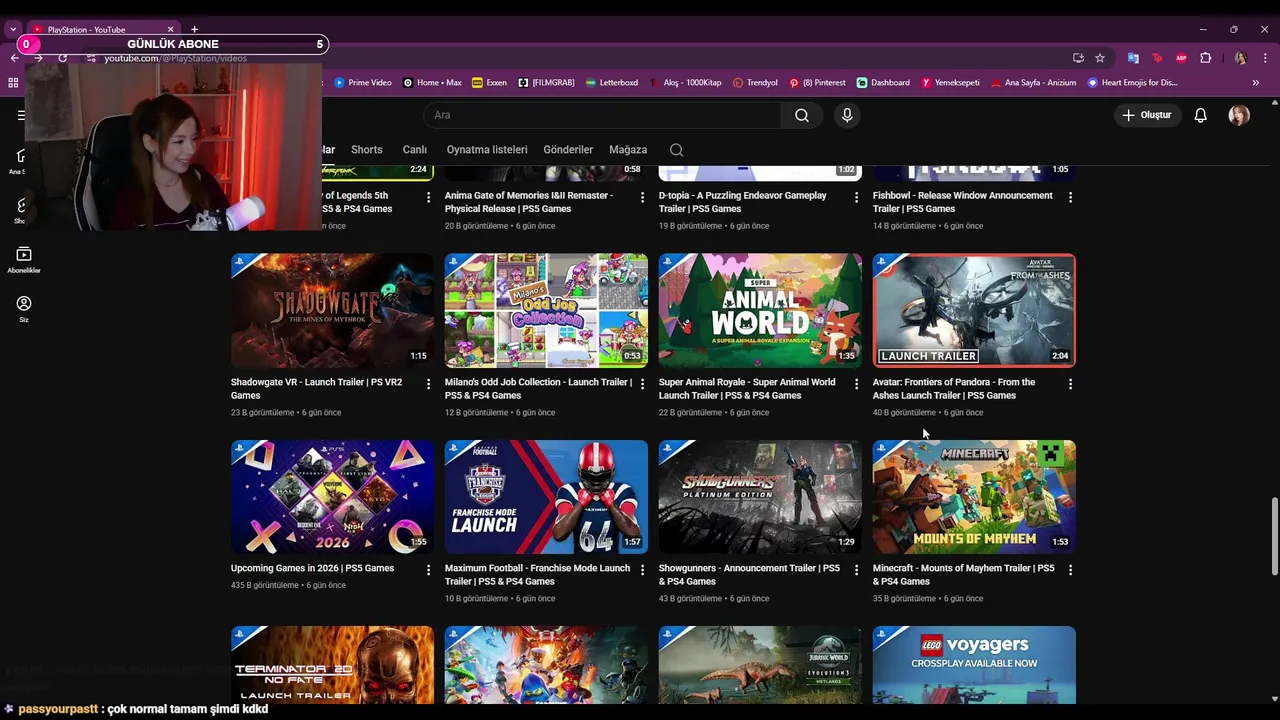Open the Milano's Odd Job Collection thumbnail
The width and height of the screenshot is (1280, 720).
click(546, 310)
